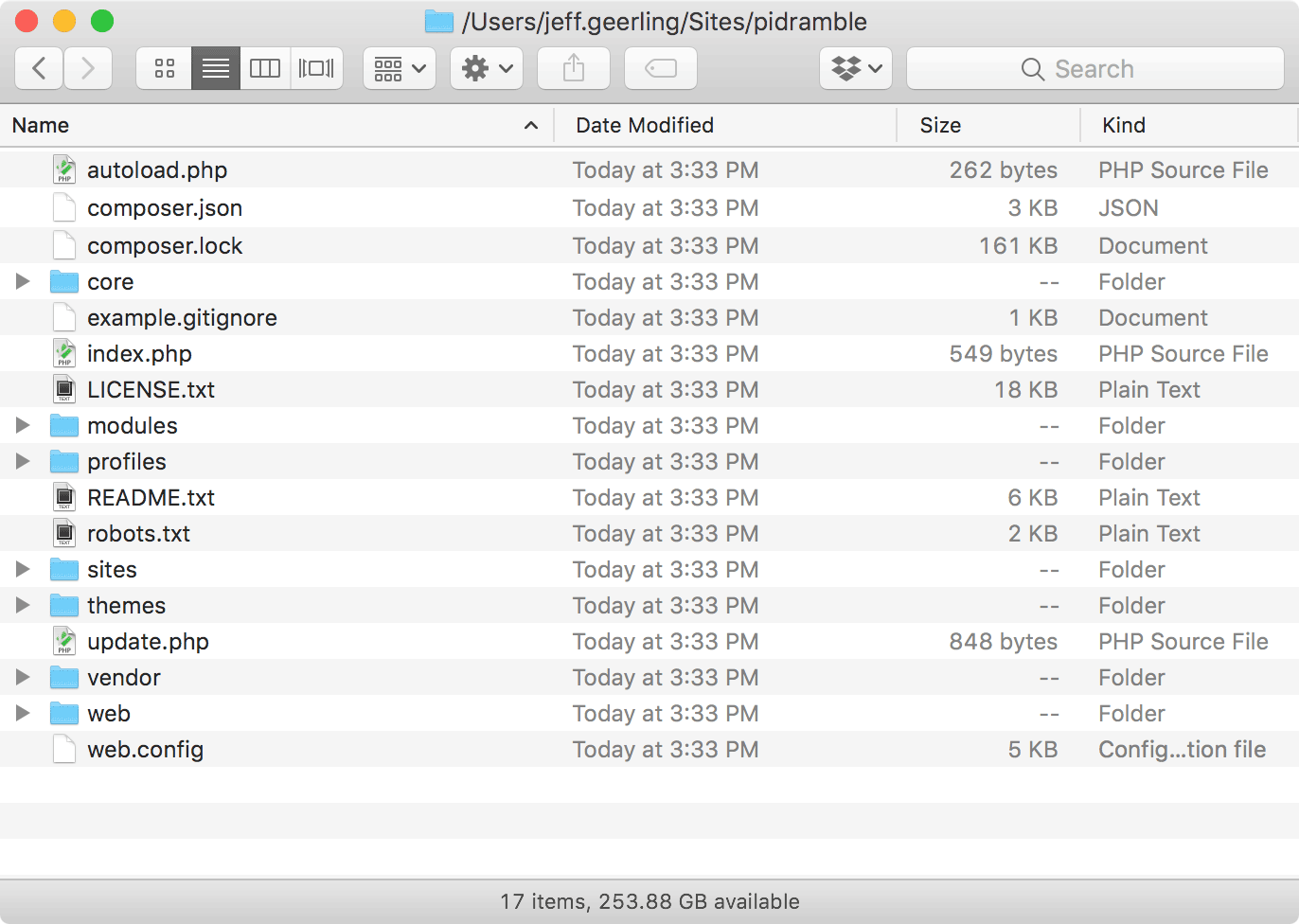Select the web.config file icon

click(64, 749)
